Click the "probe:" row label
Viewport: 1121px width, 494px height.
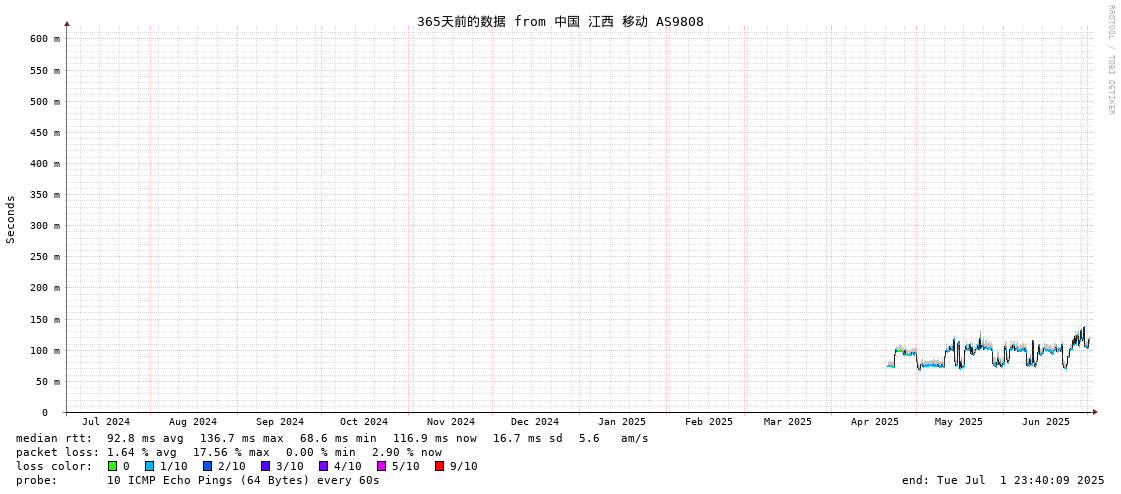(x=36, y=480)
